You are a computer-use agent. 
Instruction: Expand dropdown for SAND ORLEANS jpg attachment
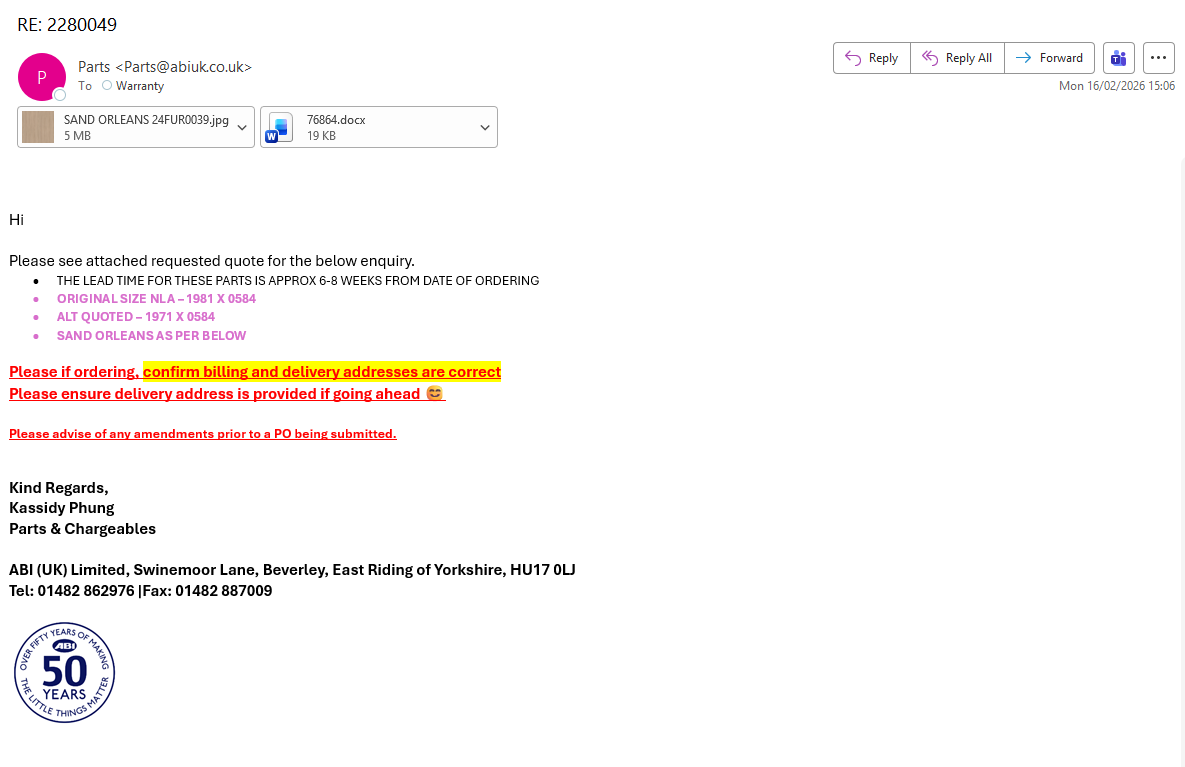coord(242,128)
